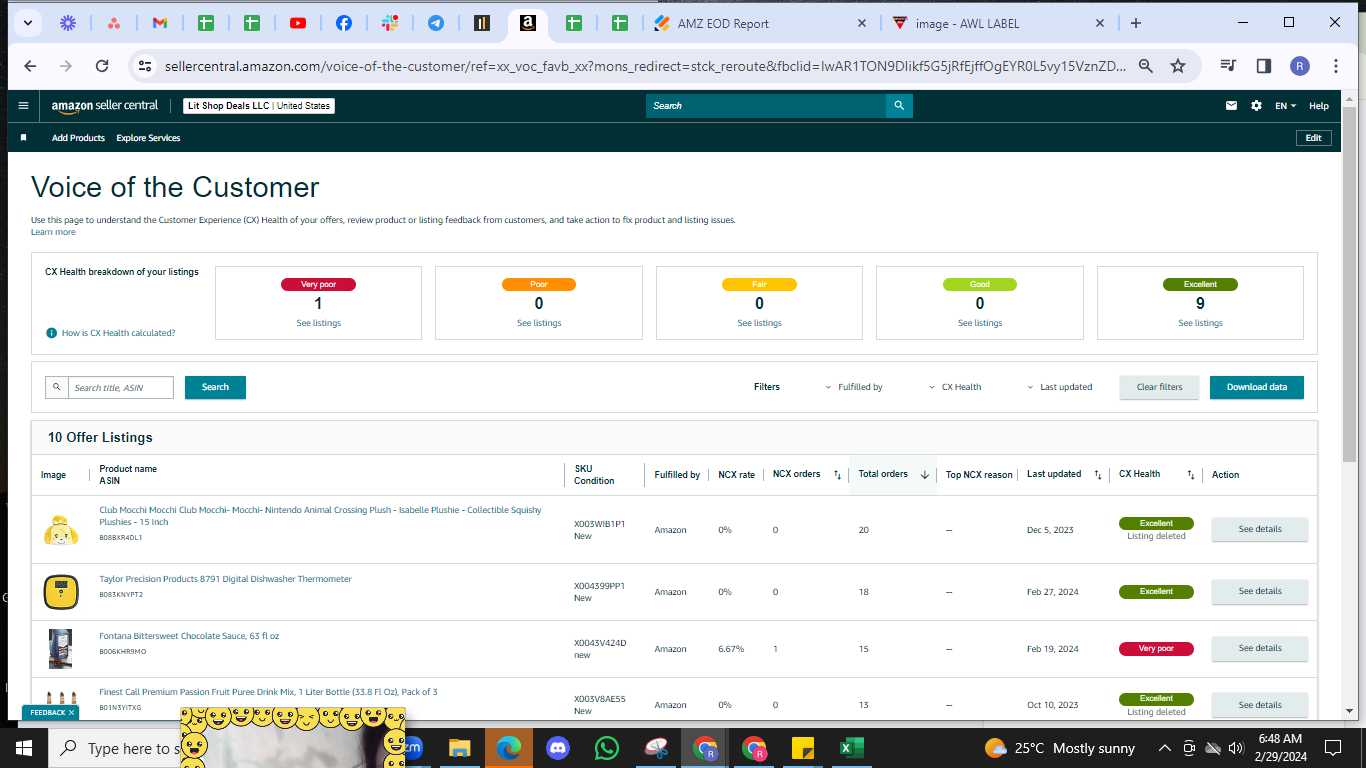Open the EN language dropdown
The height and width of the screenshot is (768, 1366).
tap(1285, 105)
